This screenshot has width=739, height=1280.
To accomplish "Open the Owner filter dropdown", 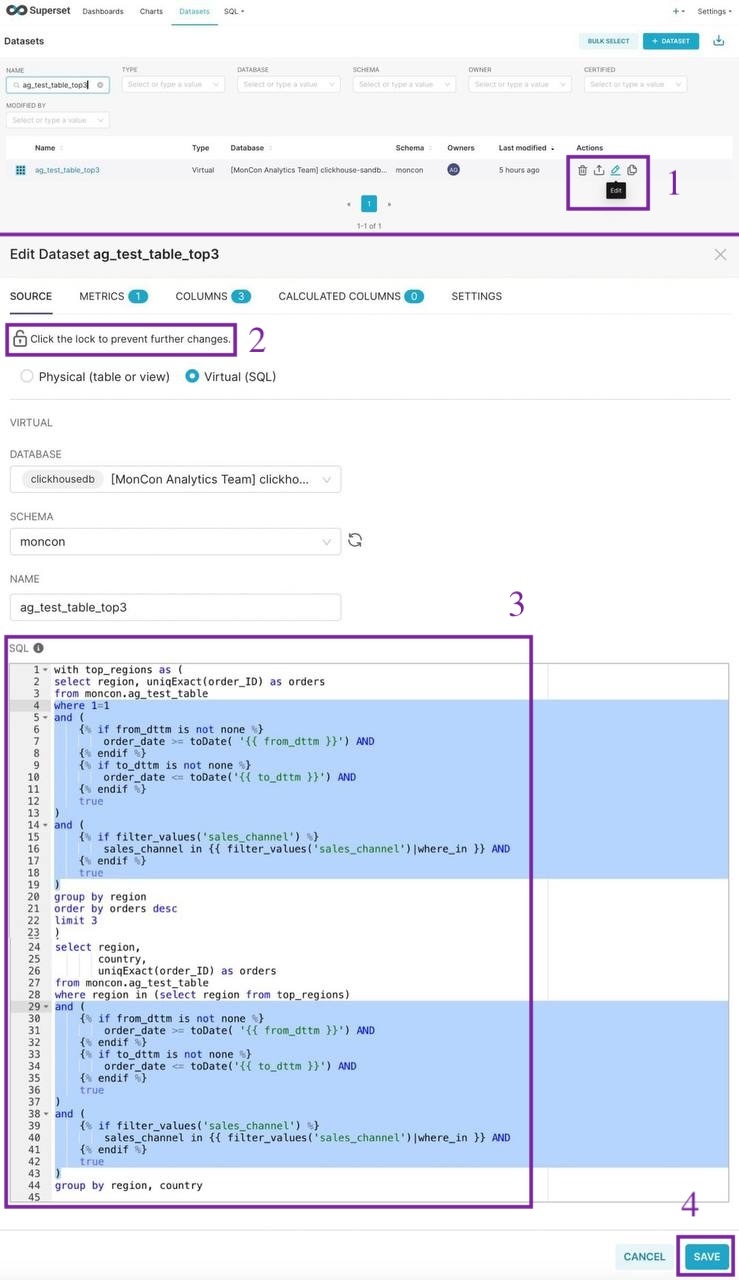I will (x=520, y=85).
